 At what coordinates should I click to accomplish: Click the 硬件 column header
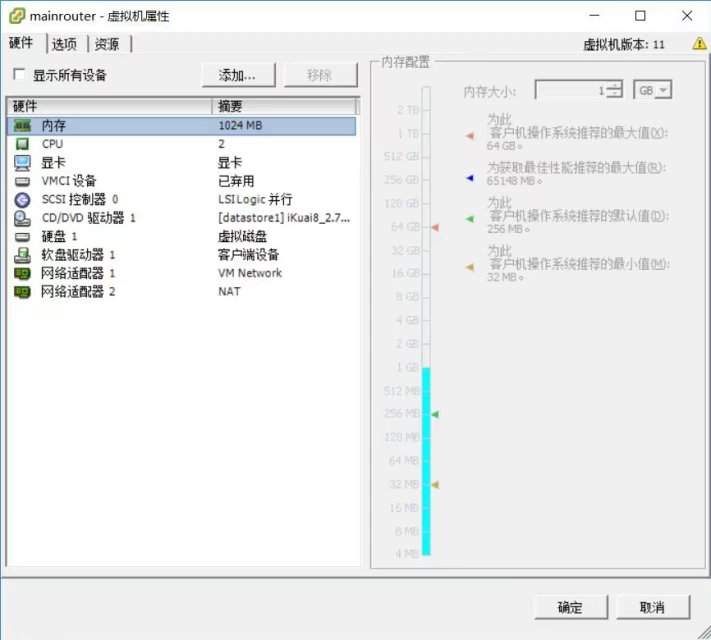click(109, 107)
